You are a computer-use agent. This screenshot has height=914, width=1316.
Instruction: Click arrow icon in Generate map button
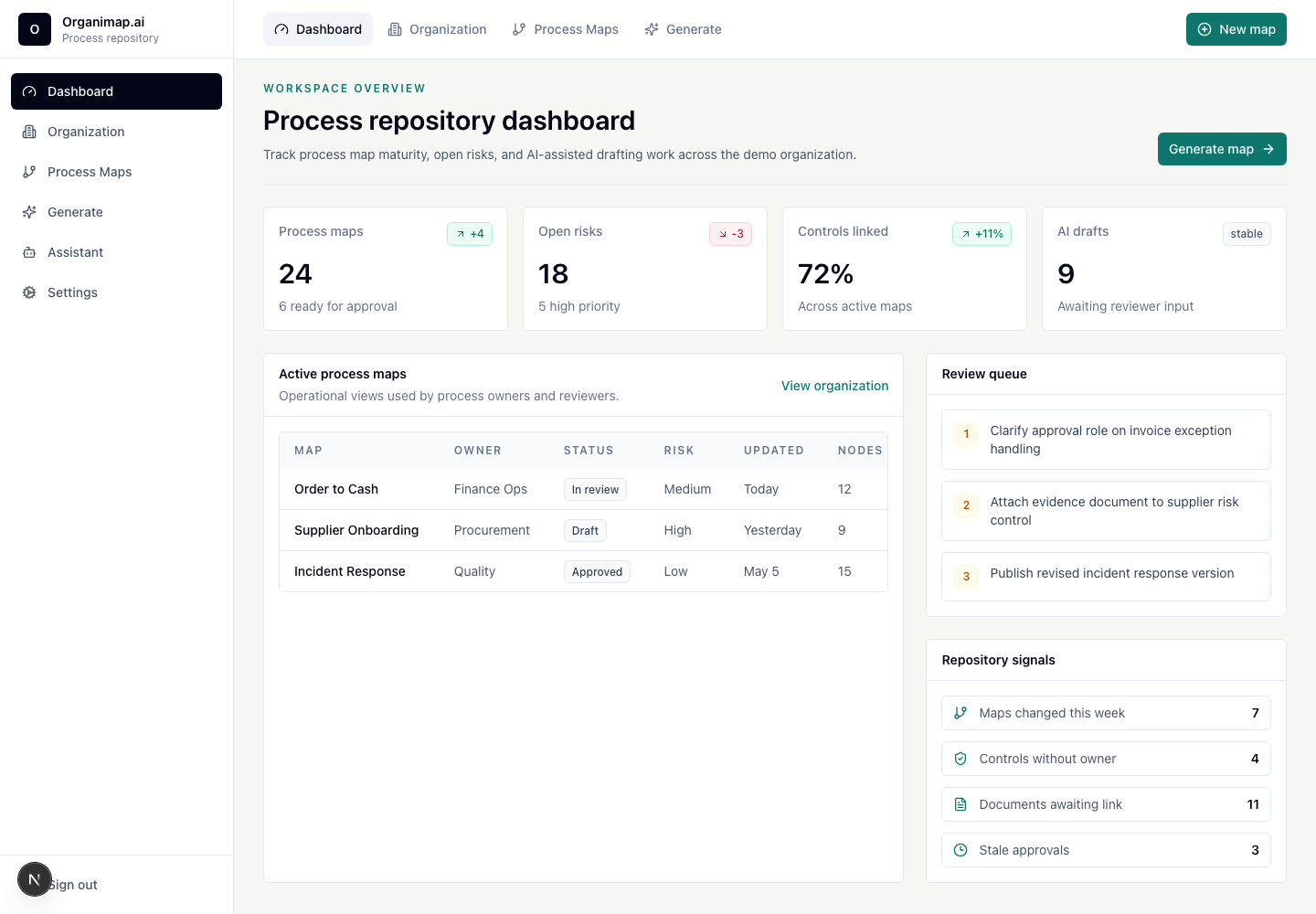pyautogui.click(x=1268, y=149)
